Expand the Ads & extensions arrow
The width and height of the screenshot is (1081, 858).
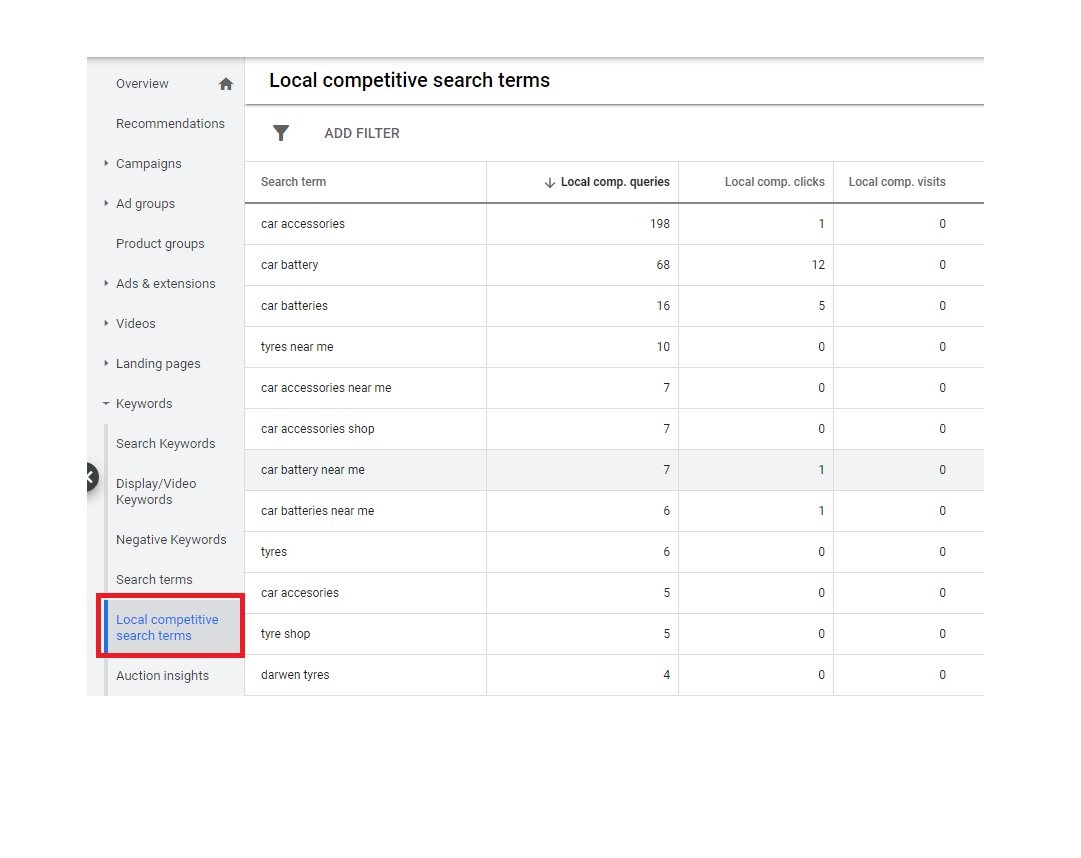(106, 283)
